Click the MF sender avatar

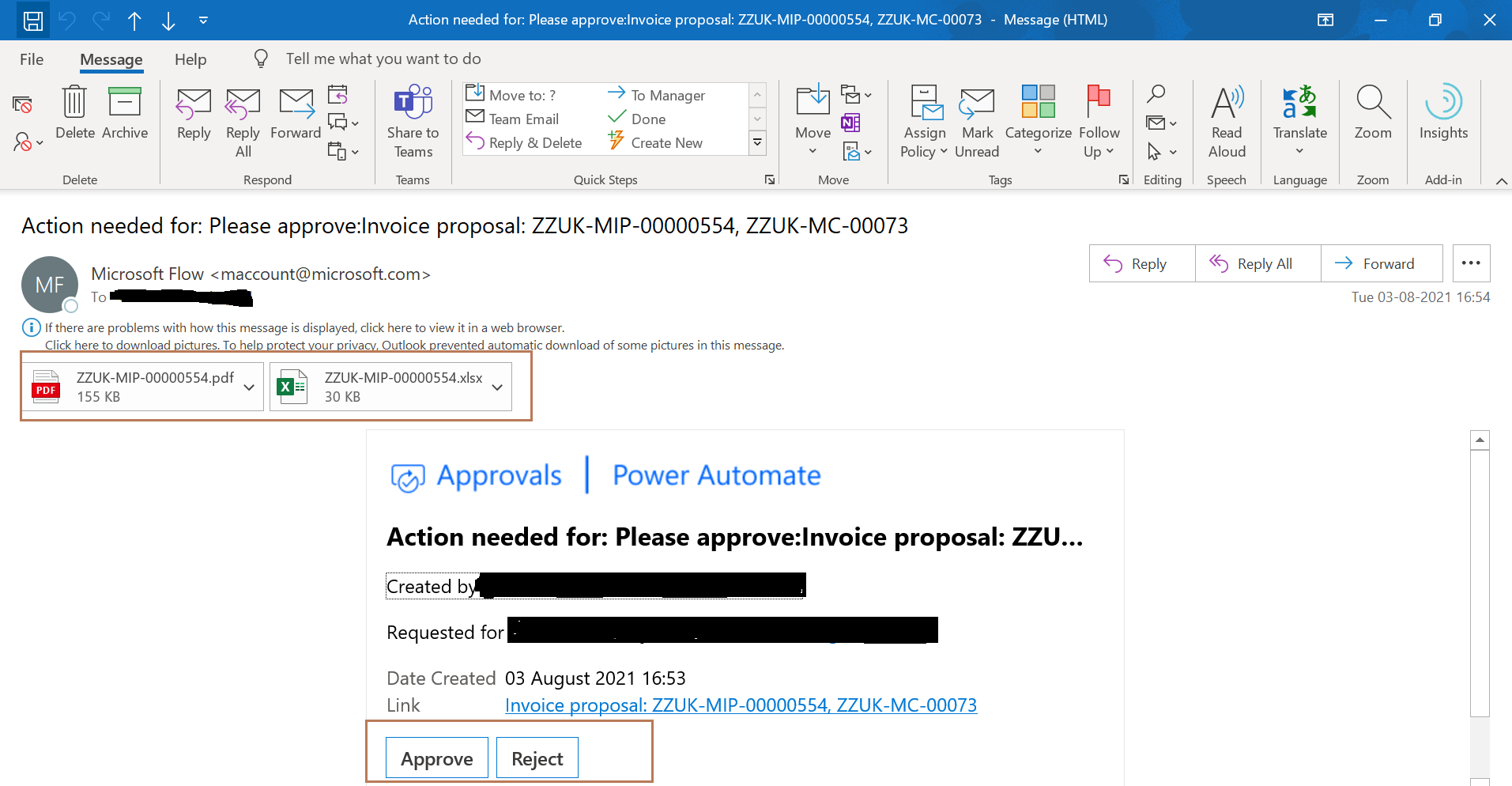click(x=49, y=285)
